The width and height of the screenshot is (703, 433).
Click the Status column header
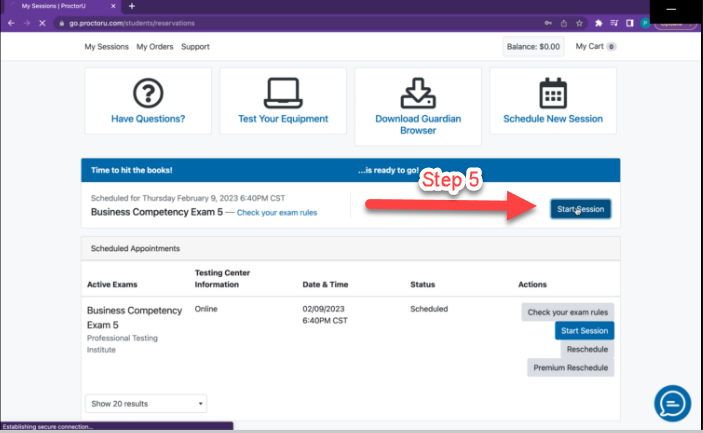[x=422, y=285]
